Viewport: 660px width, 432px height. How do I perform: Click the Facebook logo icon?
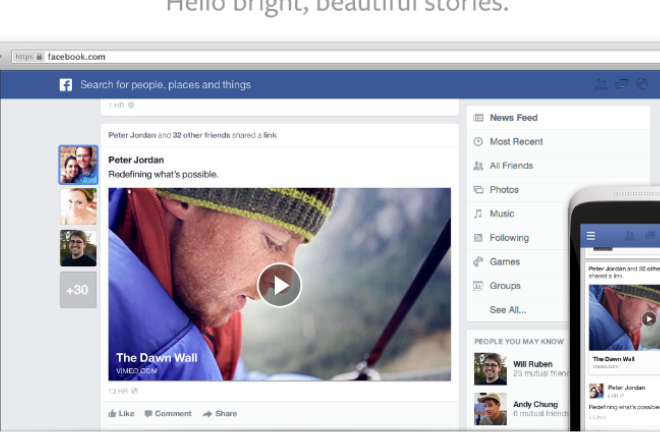(x=66, y=85)
